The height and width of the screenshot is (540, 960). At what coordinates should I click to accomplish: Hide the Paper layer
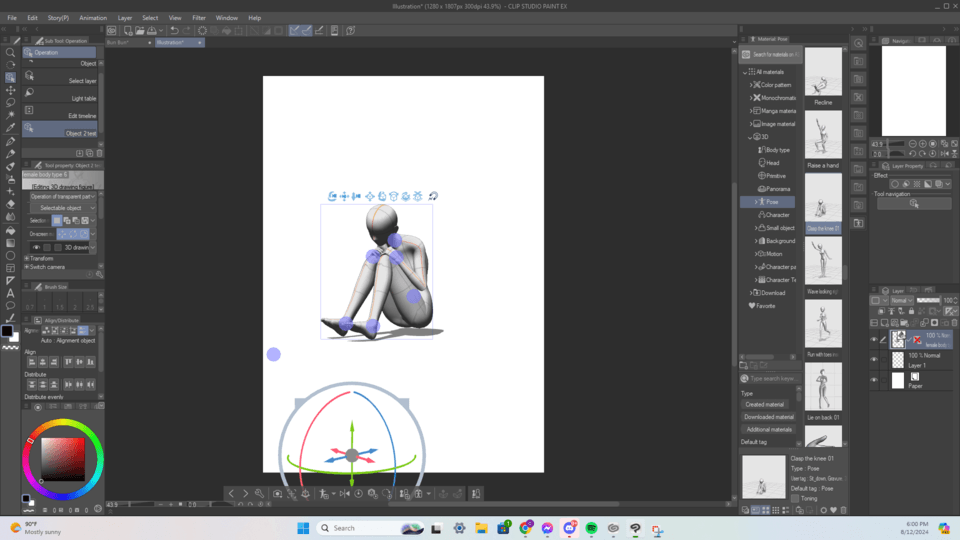coord(874,380)
